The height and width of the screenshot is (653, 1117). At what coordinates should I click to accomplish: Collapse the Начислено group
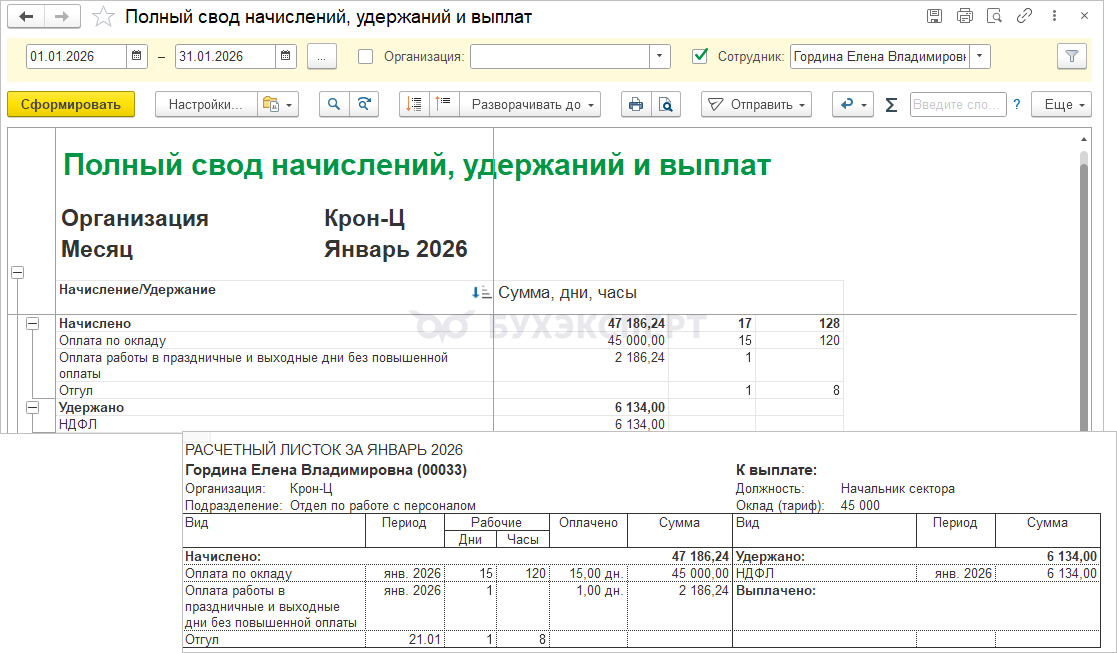point(33,324)
